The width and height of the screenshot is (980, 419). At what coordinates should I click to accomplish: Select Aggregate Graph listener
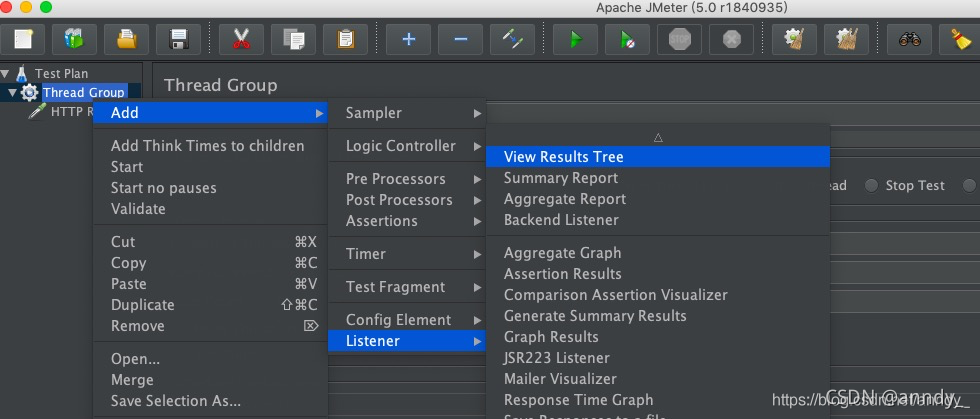658,253
